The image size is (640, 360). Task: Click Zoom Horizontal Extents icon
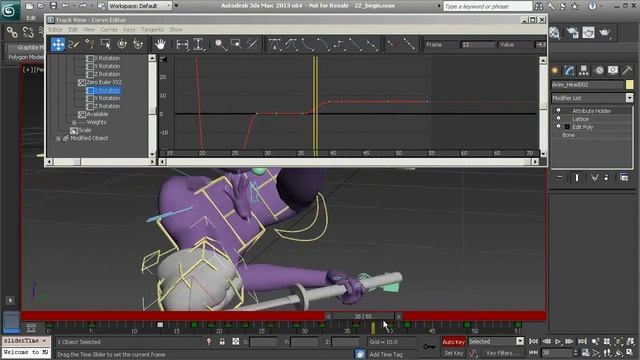point(182,44)
